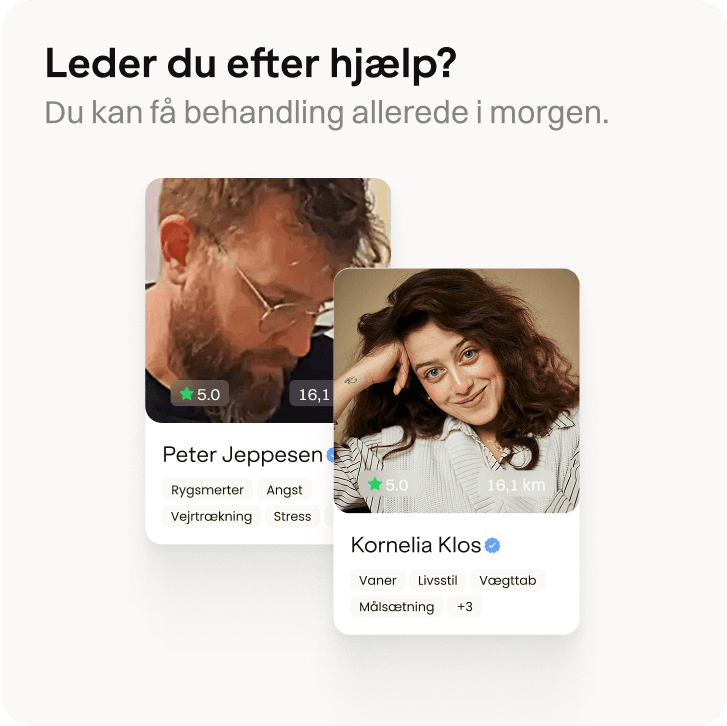Viewport: 727px width, 726px height.
Task: Select the Livsstil tag
Action: [437, 580]
